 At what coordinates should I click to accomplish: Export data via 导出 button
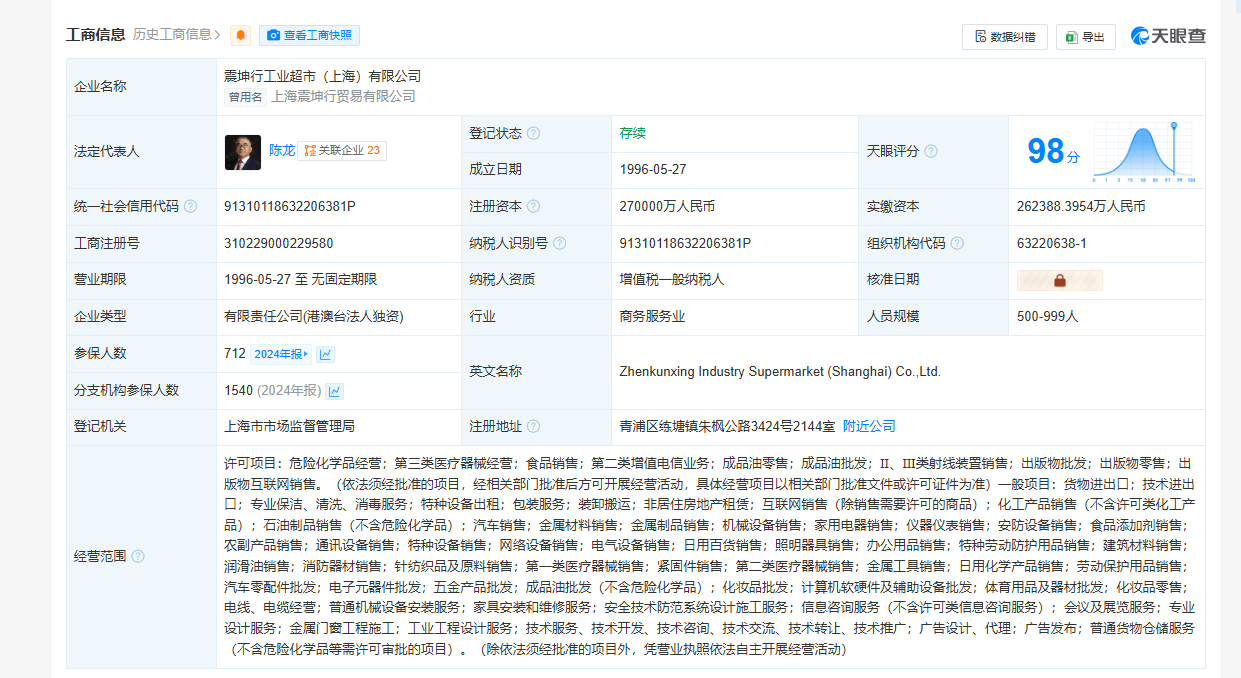click(x=1085, y=37)
